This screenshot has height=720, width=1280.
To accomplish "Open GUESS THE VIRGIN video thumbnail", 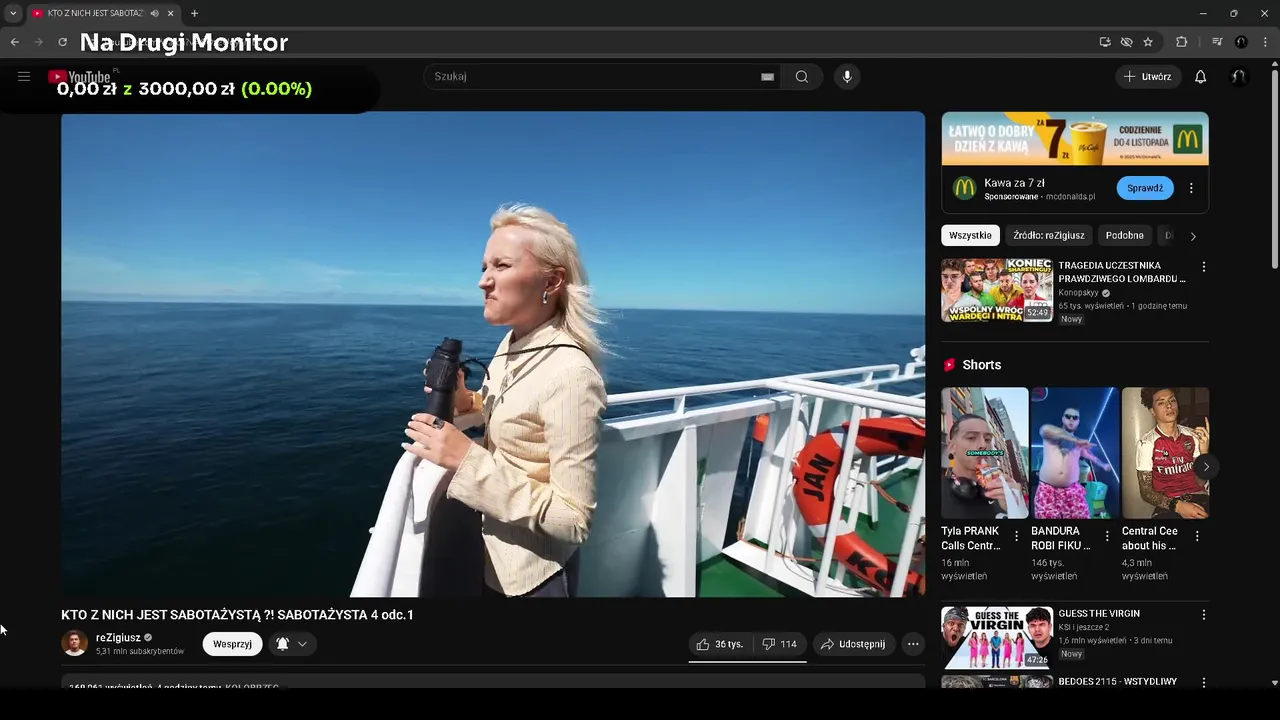I will 997,638.
